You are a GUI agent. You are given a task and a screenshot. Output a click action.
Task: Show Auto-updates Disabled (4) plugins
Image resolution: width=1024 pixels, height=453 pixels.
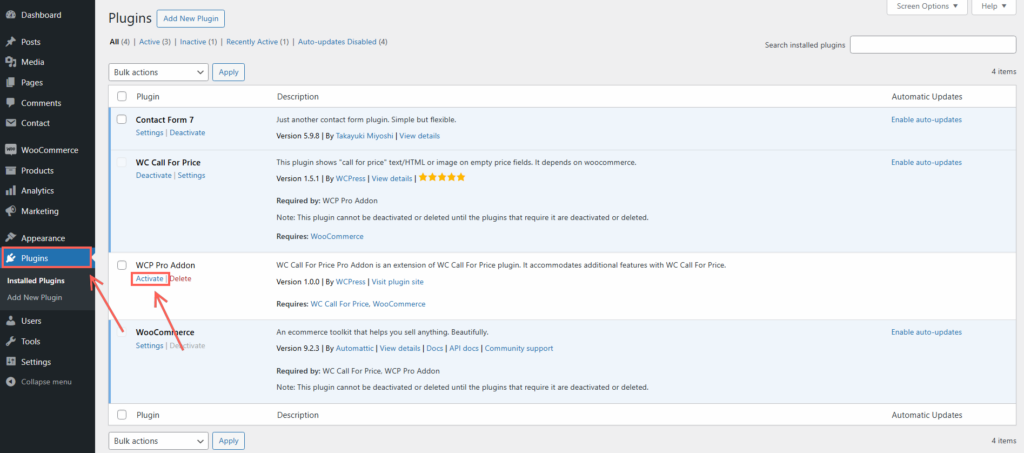point(343,42)
